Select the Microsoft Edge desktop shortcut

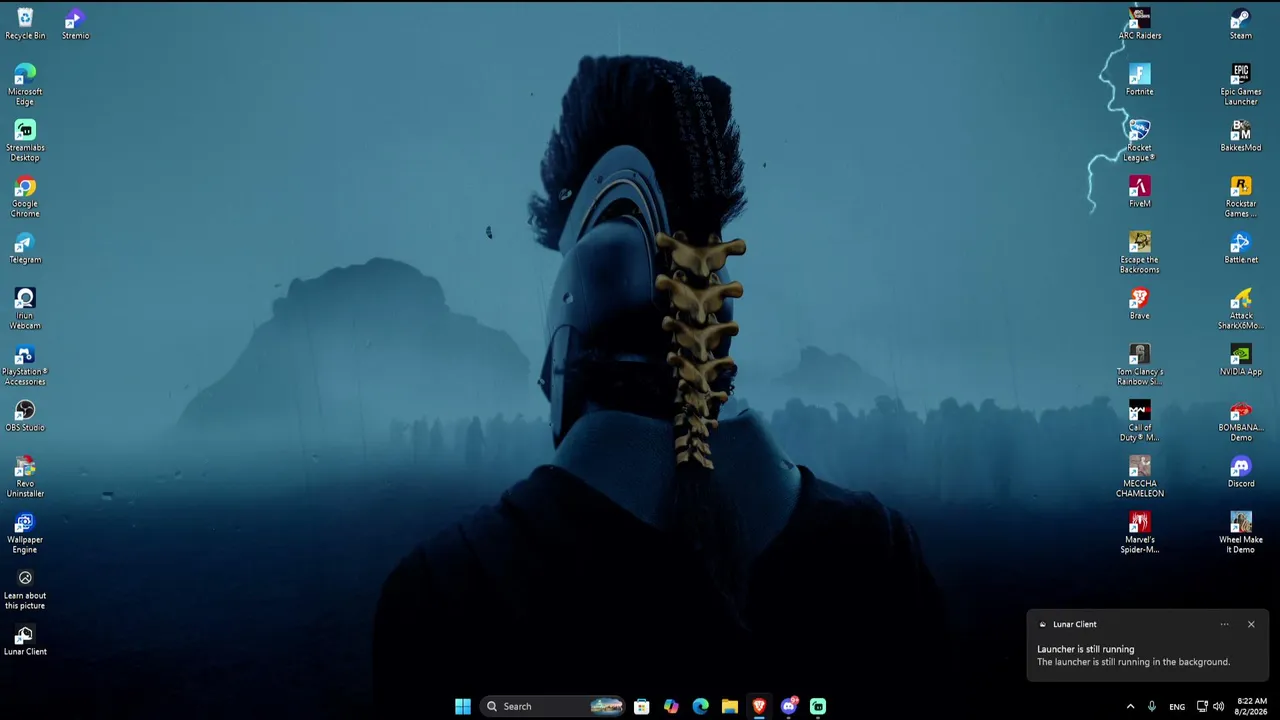click(x=25, y=85)
